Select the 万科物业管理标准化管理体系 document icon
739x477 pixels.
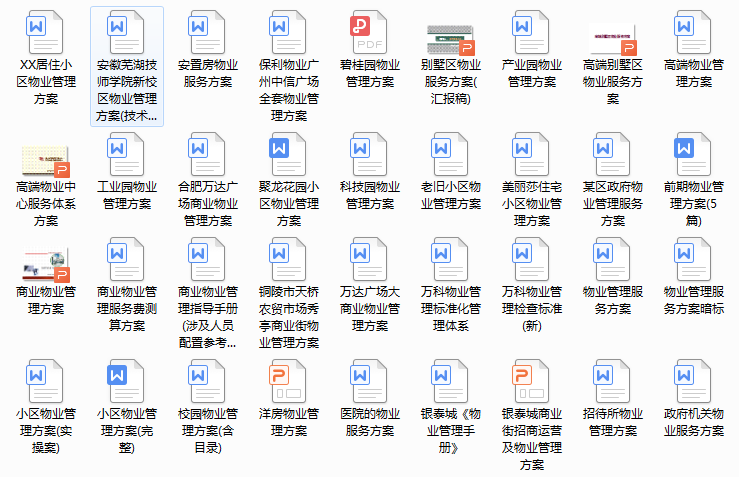(451, 259)
